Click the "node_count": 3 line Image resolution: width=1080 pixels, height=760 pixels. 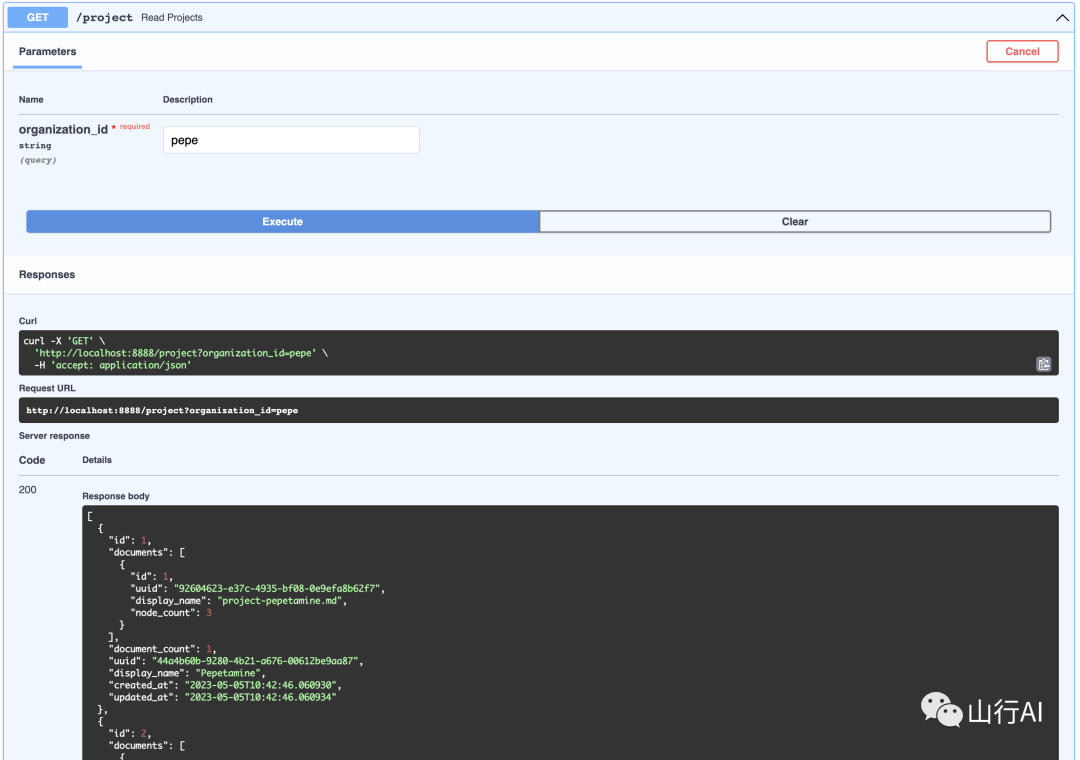click(x=171, y=613)
